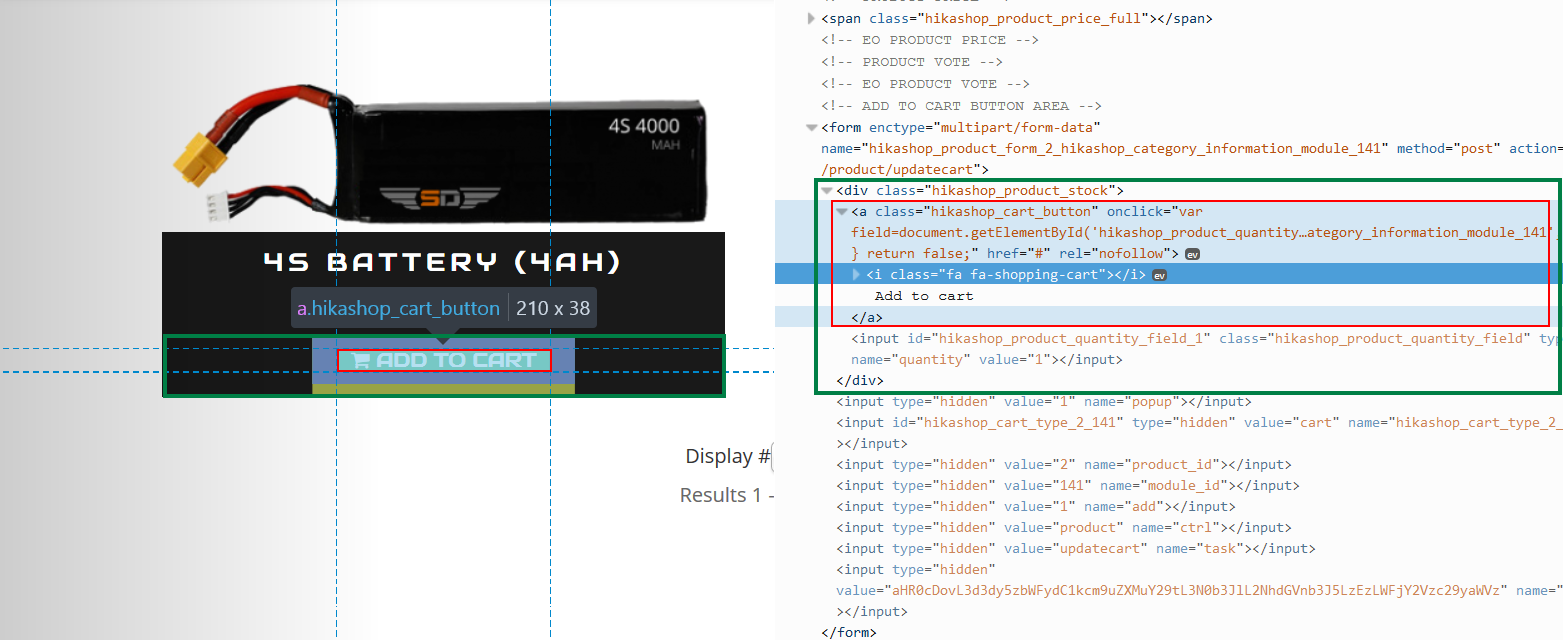
Task: Select the closing </form> tag line
Action: coord(848,633)
